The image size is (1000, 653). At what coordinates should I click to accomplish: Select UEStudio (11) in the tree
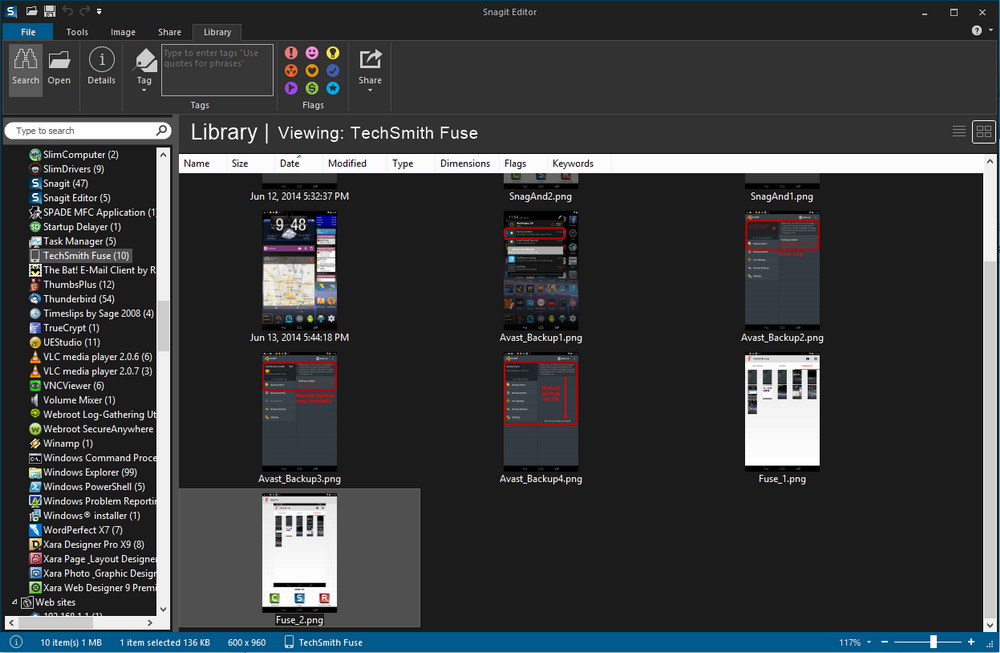65,342
